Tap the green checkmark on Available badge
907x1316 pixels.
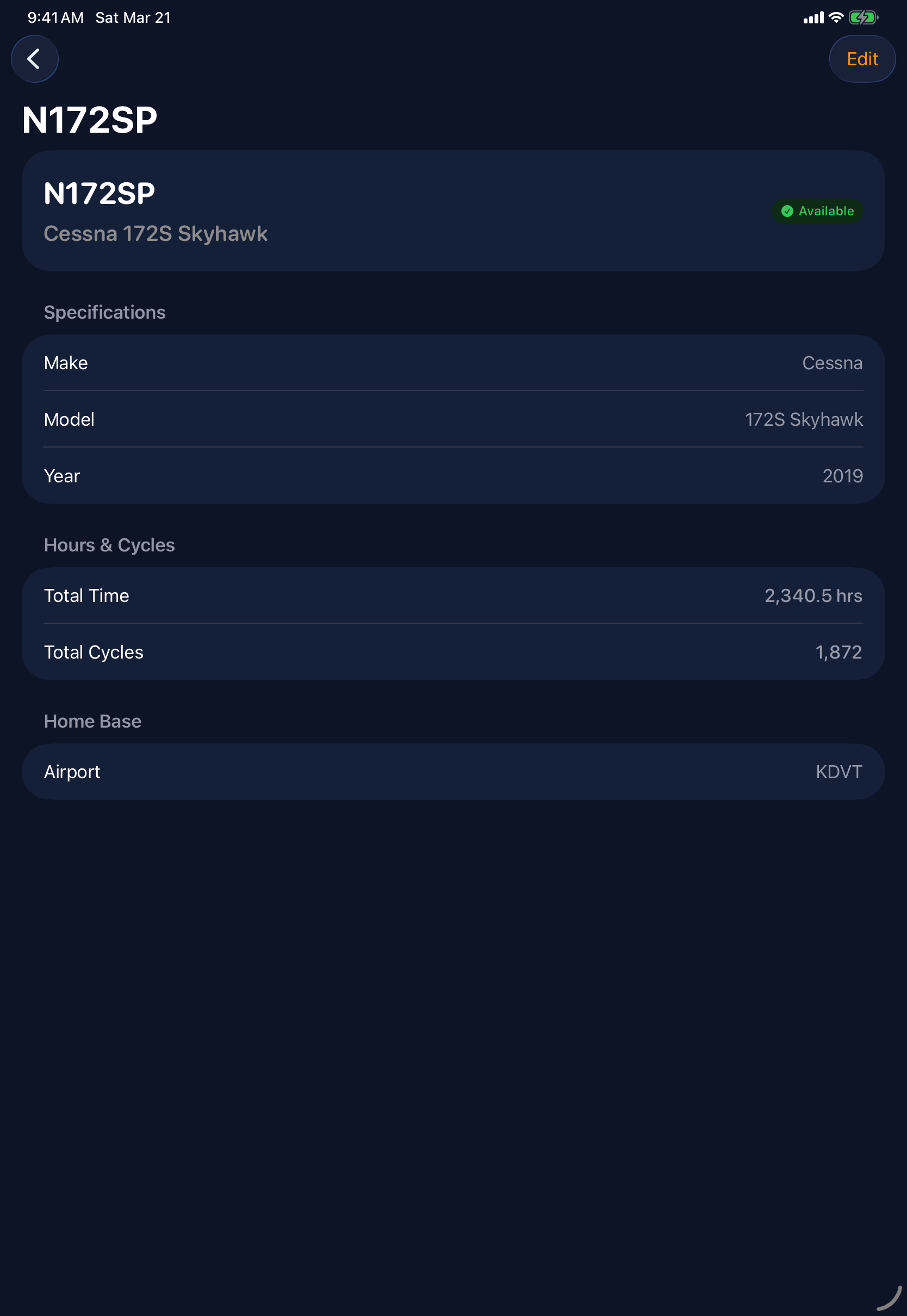coord(787,211)
